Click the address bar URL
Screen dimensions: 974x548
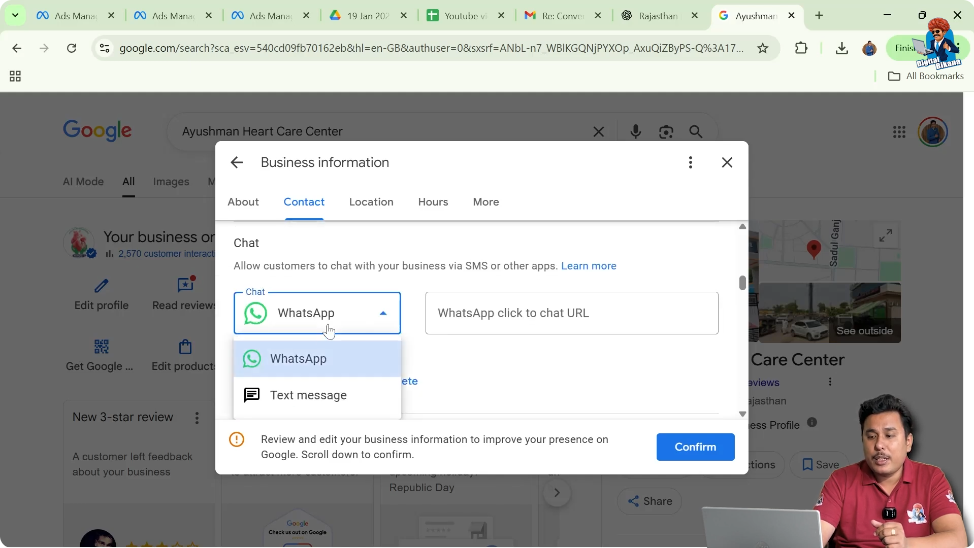430,48
